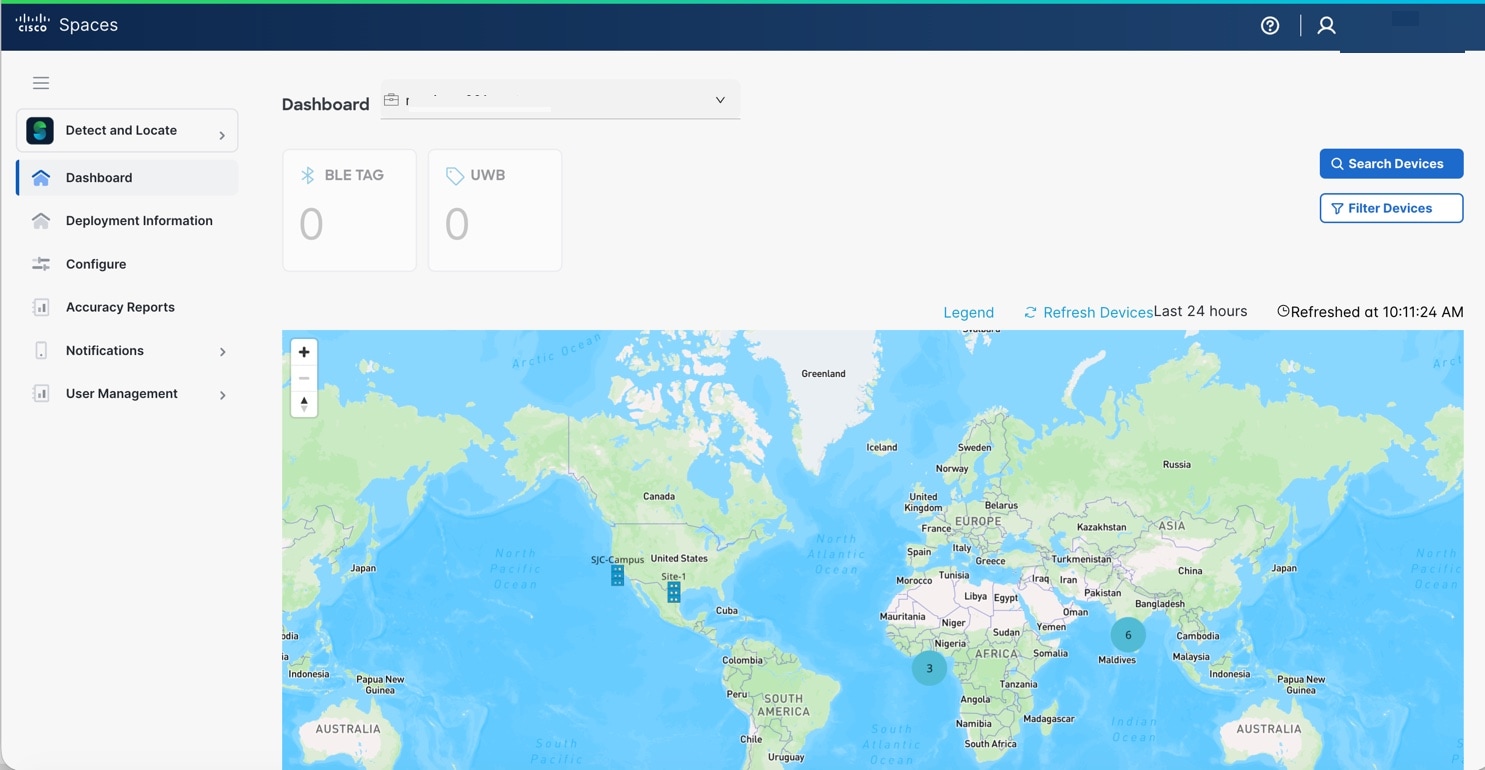Open the cluster of 6 near Maldives
Screen dimensions: 1485x770
pos(1128,635)
